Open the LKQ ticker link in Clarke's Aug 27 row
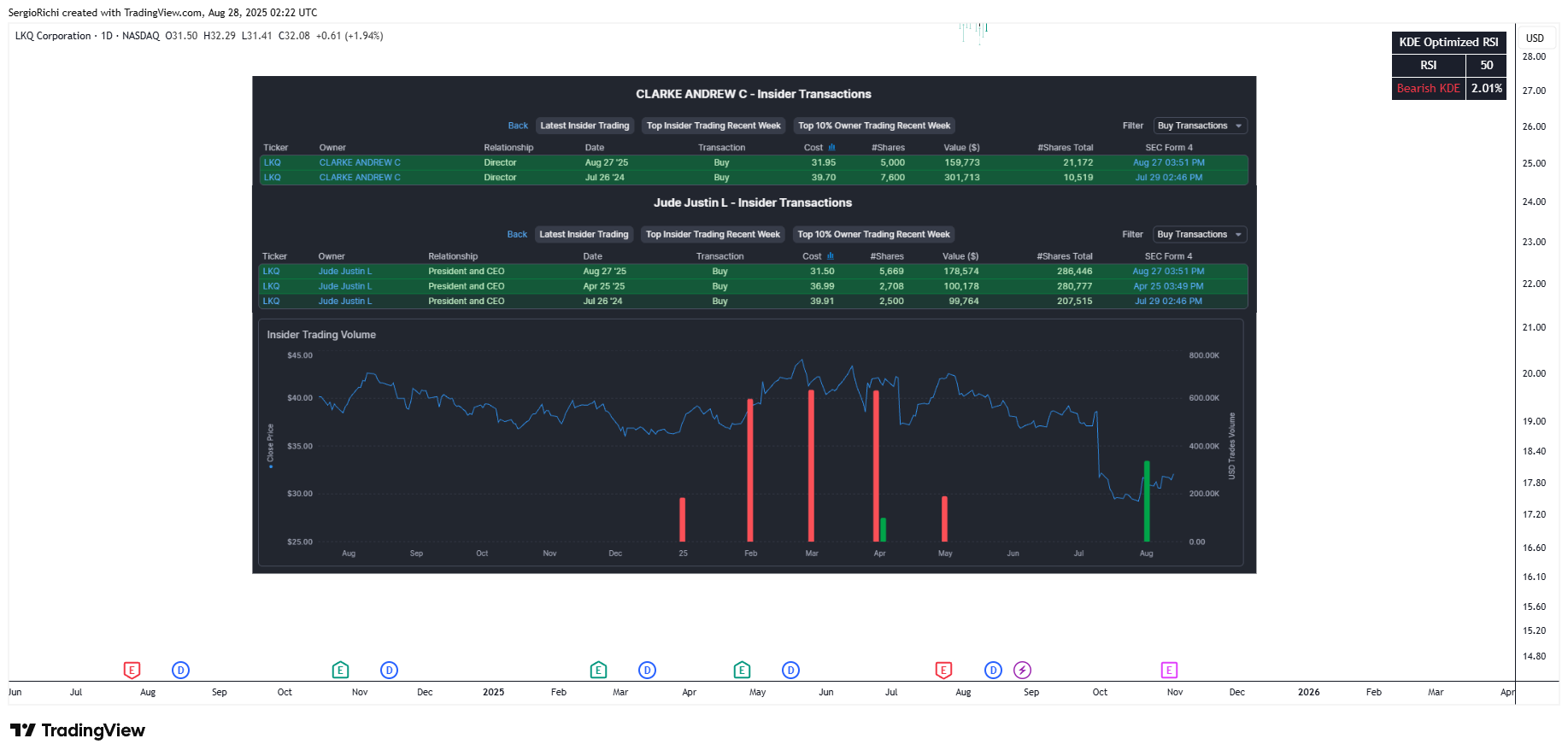Image resolution: width=1568 pixels, height=756 pixels. (x=272, y=162)
